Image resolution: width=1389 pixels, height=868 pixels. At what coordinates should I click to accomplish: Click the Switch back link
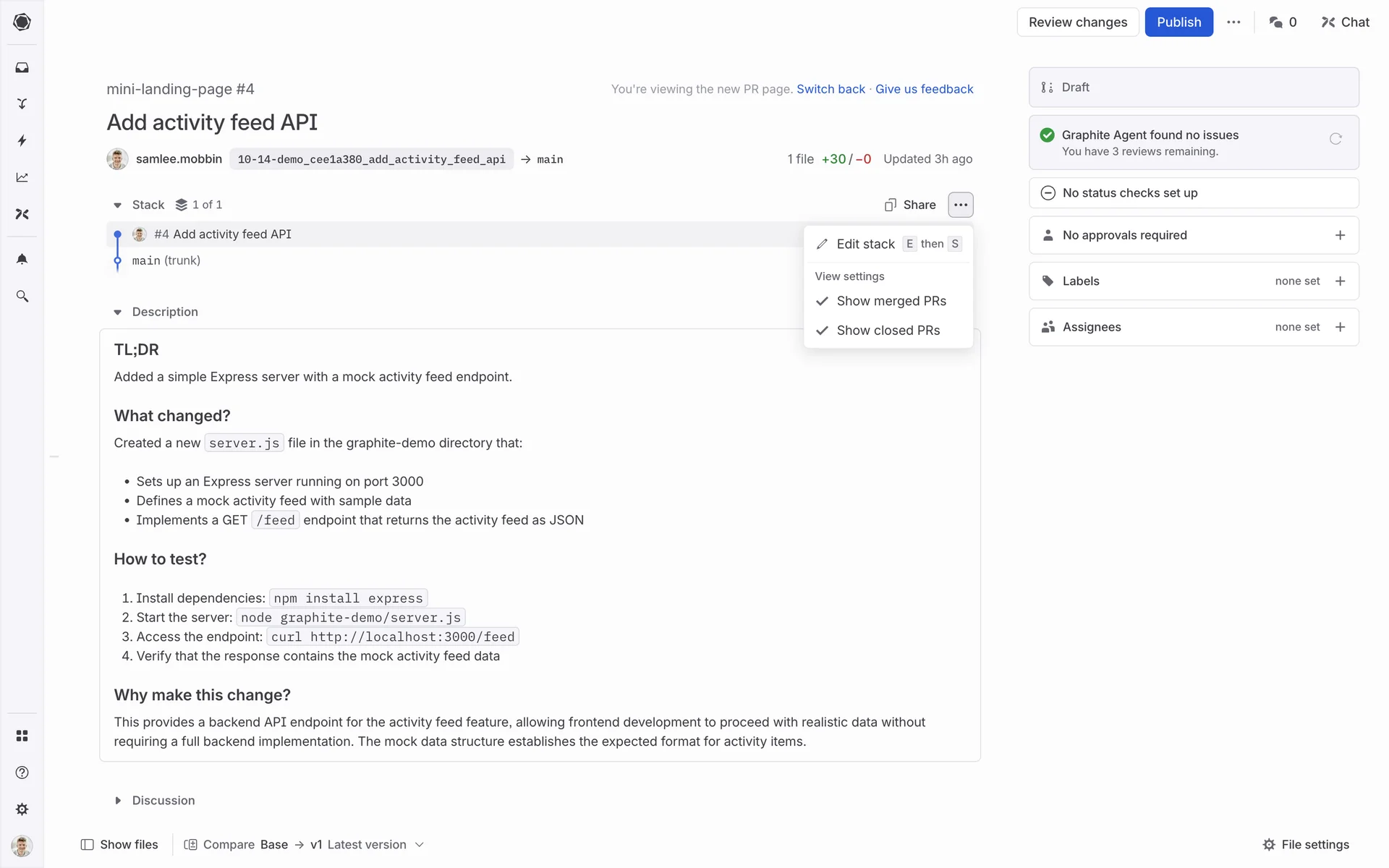[x=831, y=89]
